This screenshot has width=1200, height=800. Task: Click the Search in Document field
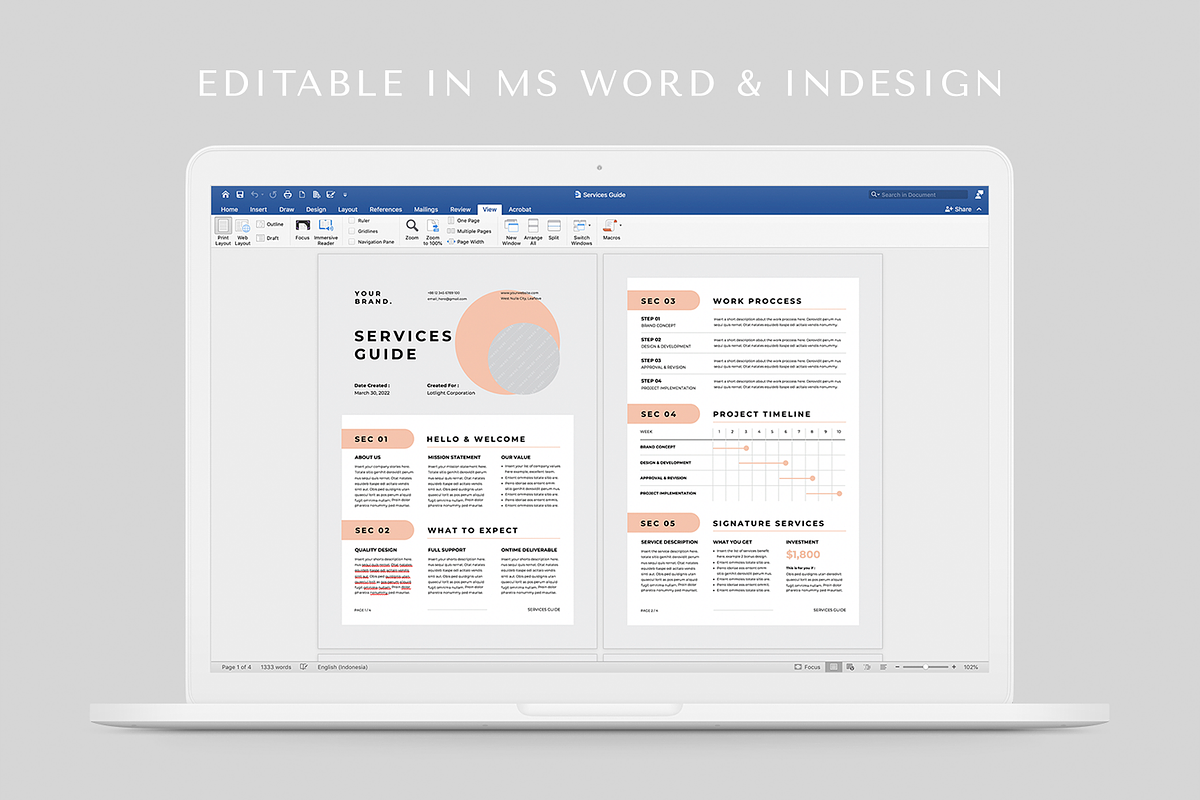click(918, 195)
